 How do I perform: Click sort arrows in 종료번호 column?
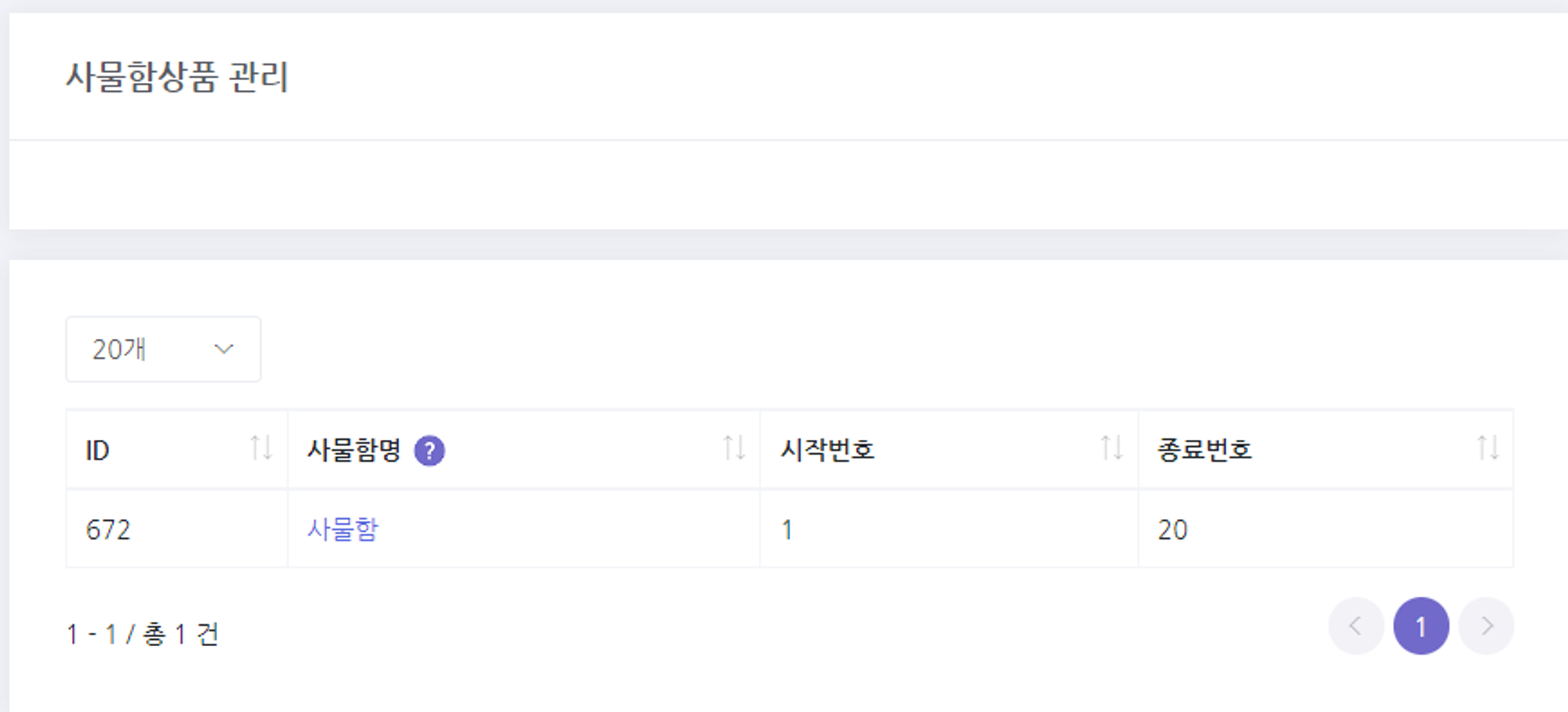click(x=1488, y=449)
